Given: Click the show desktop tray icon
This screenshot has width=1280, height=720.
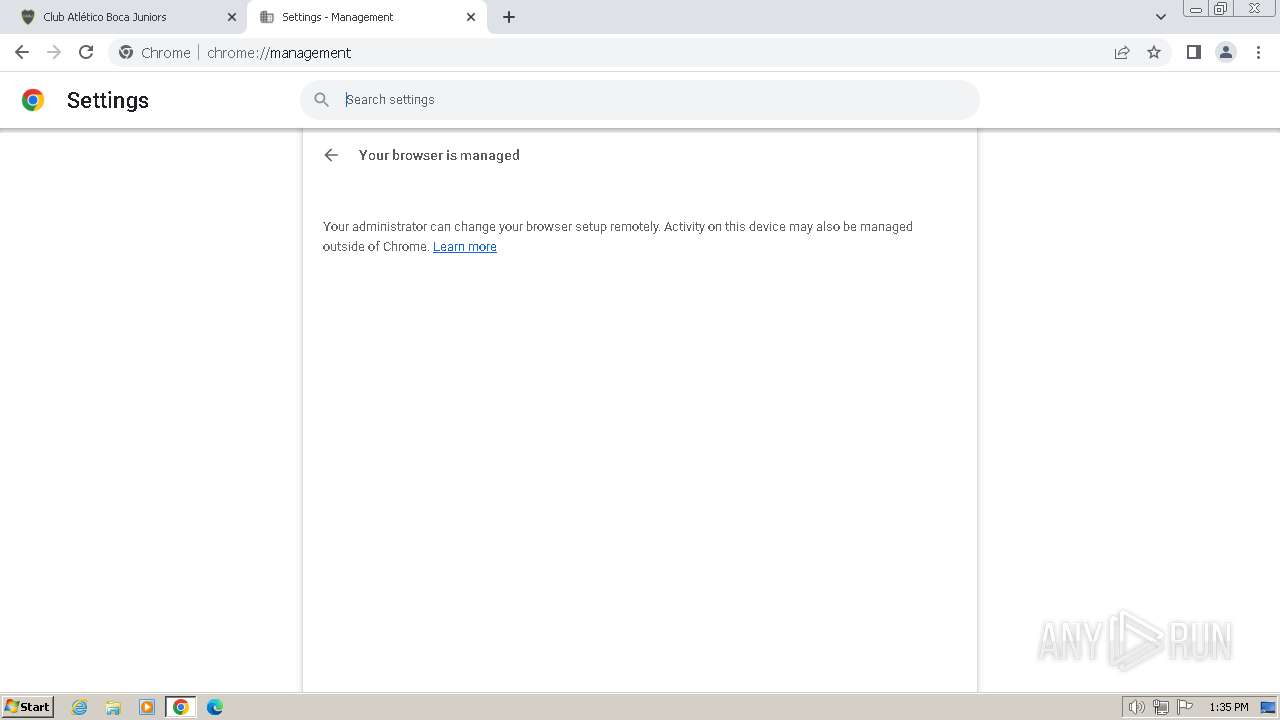Looking at the screenshot, I should point(1268,707).
